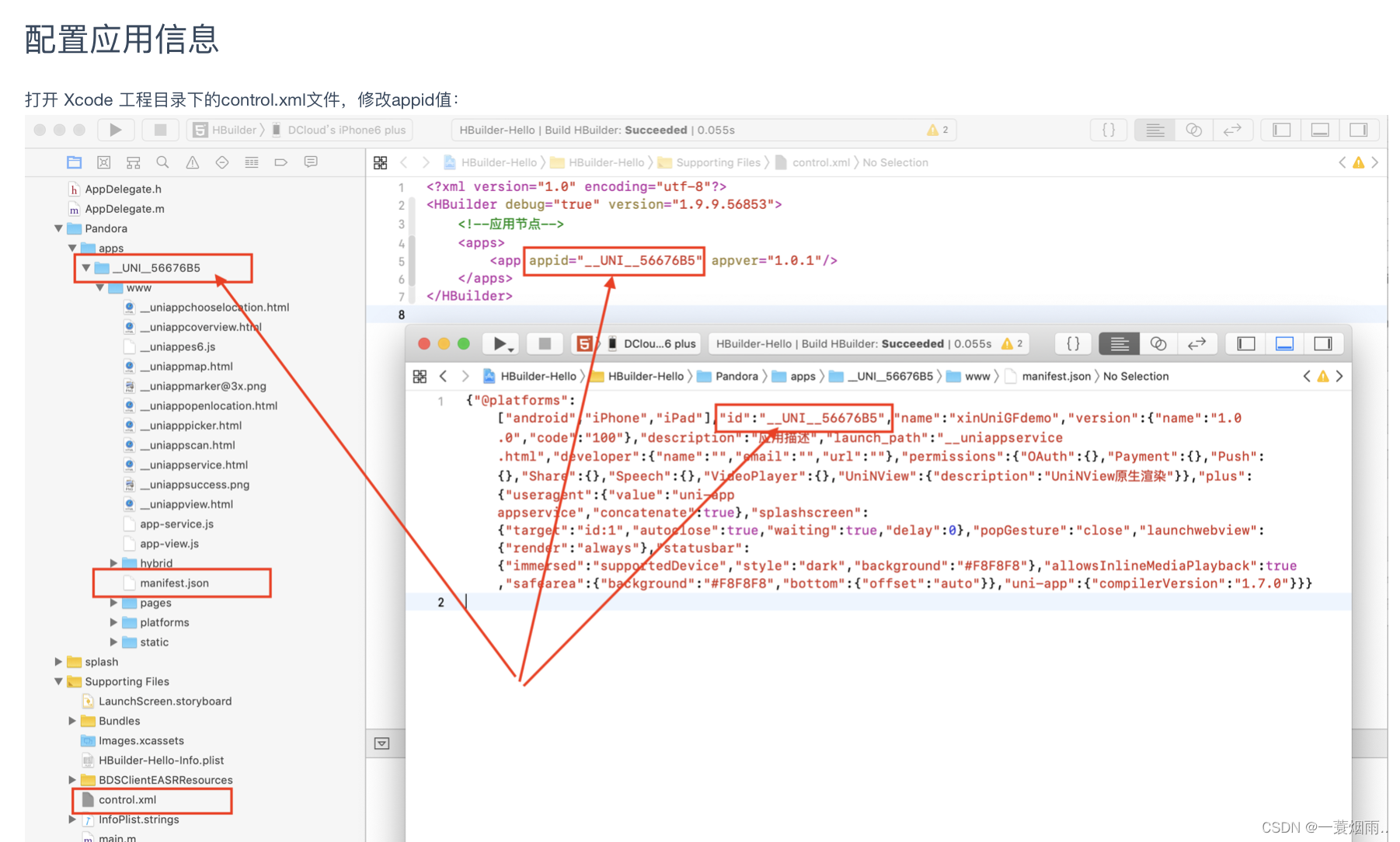Open the debug navigator icon
1400x842 pixels.
point(252,162)
